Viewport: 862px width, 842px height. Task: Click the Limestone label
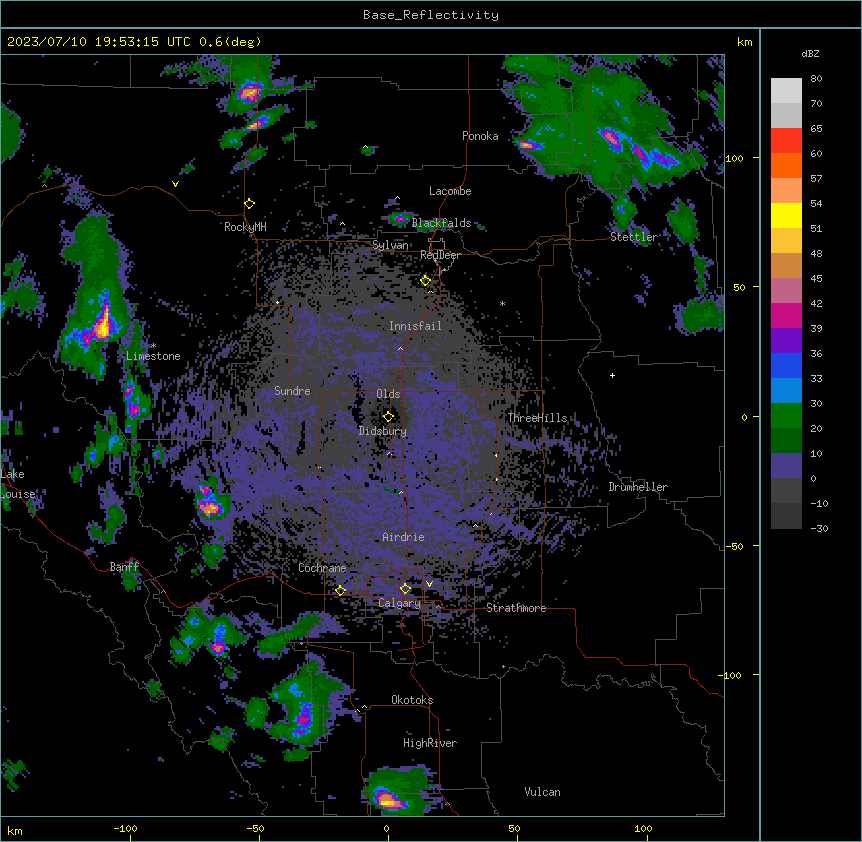tap(153, 356)
